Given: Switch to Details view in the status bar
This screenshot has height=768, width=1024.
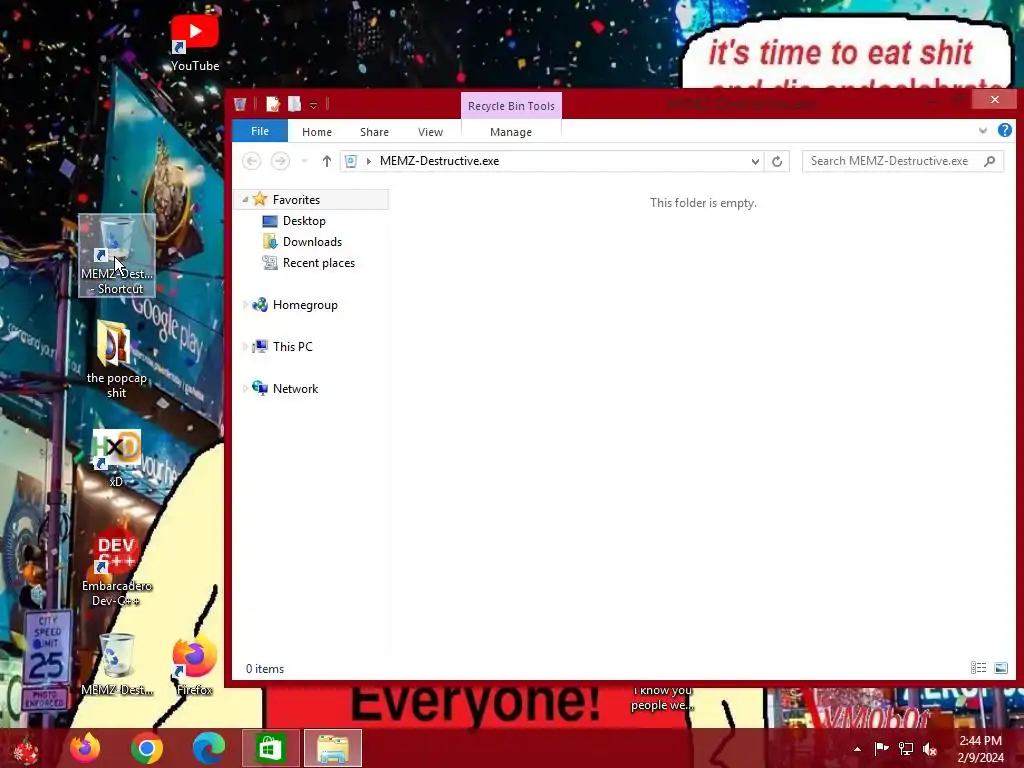Looking at the screenshot, I should (x=978, y=667).
